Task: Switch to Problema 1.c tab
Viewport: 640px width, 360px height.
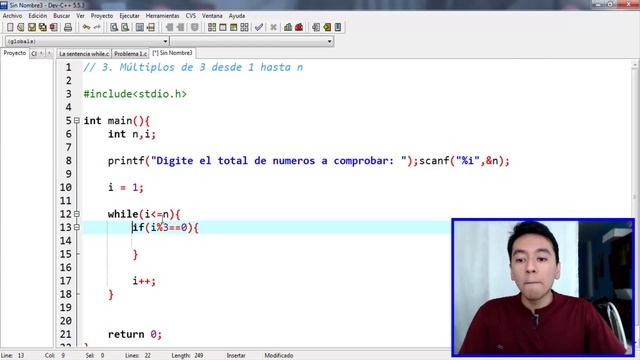Action: 130,53
